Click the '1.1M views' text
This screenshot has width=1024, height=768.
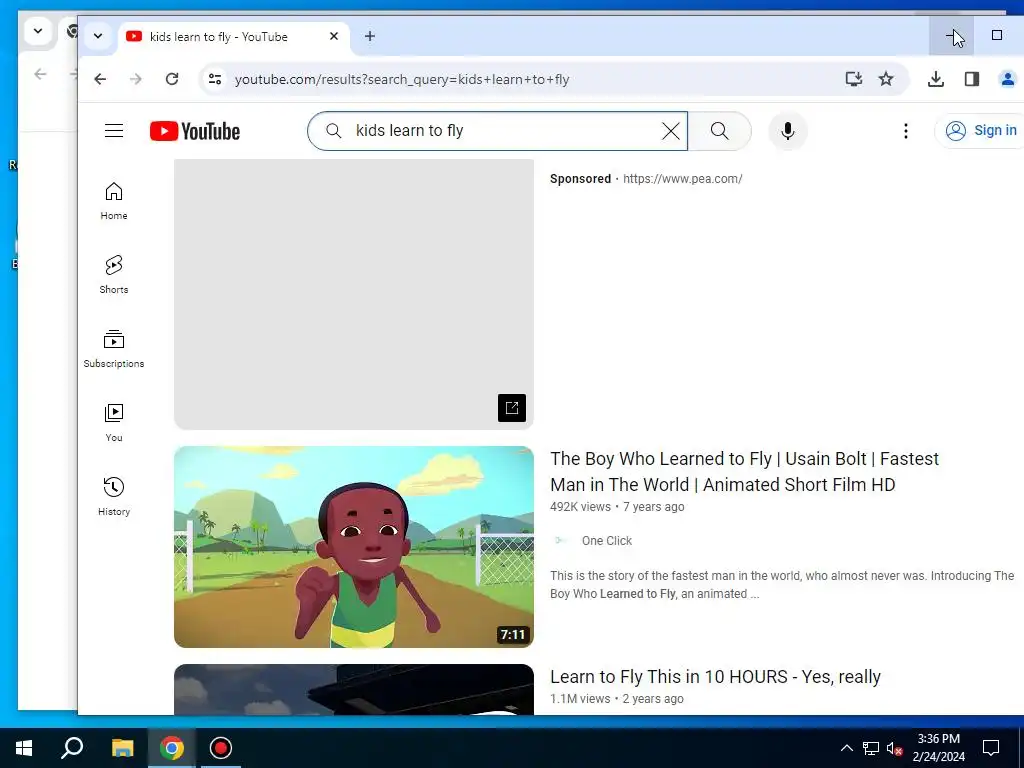coord(580,699)
